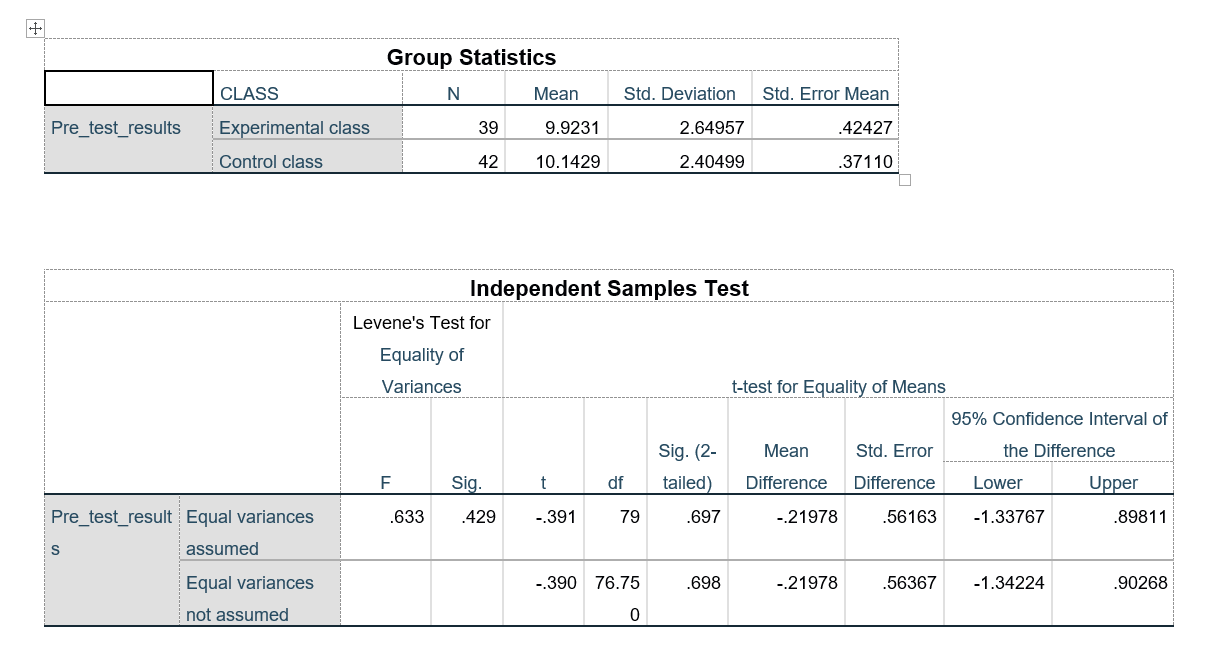Click the table move handle icon
Image resolution: width=1210 pixels, height=666 pixels.
pyautogui.click(x=35, y=29)
